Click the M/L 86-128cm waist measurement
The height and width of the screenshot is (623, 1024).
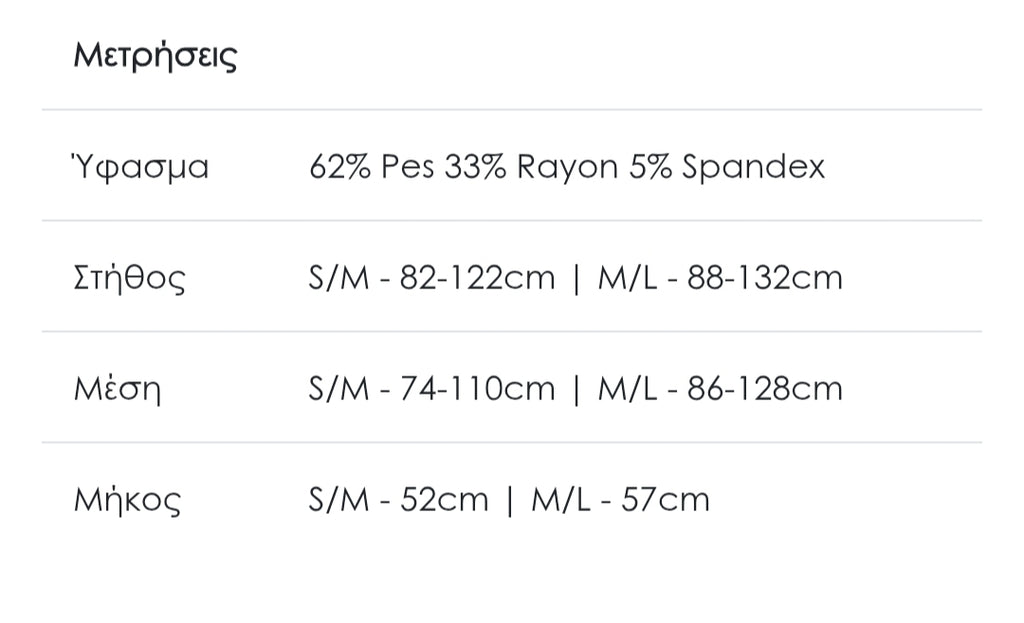click(720, 388)
